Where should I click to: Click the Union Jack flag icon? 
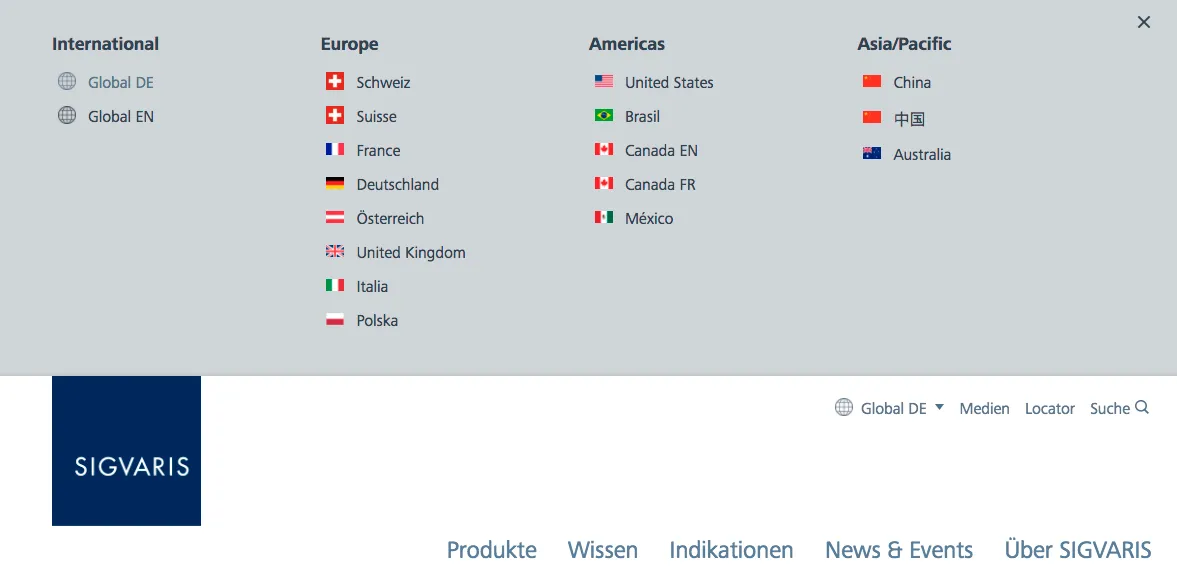[335, 252]
